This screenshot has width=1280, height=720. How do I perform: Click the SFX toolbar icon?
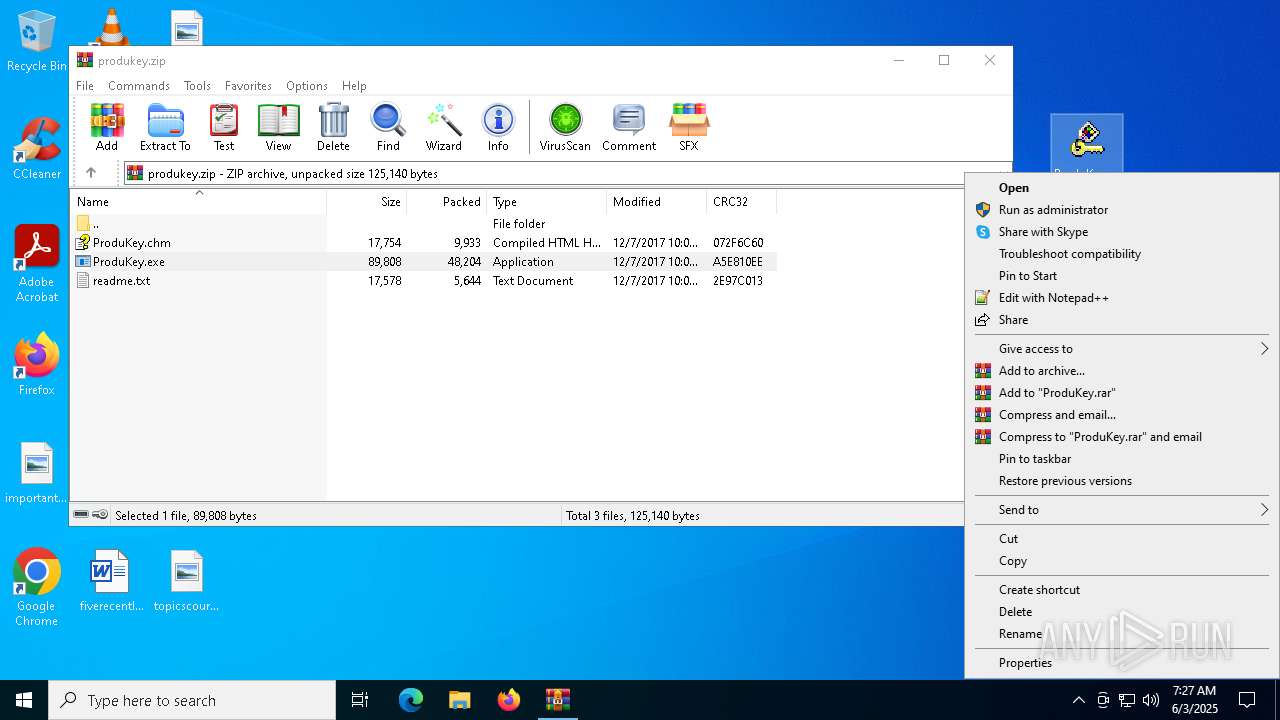pyautogui.click(x=689, y=127)
